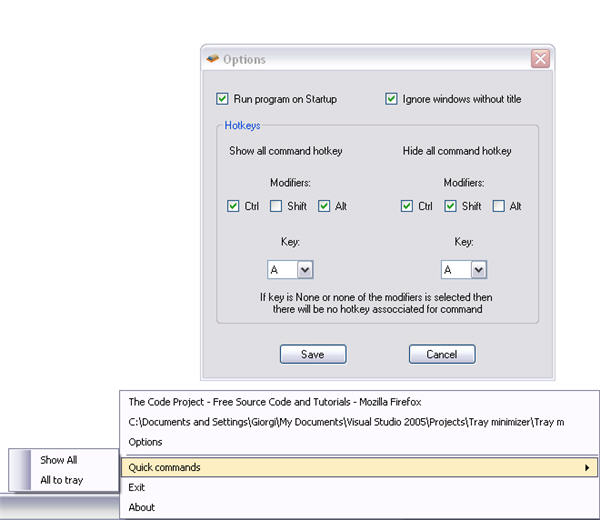Open Key dropdown arrow for Hide all command
The width and height of the screenshot is (600, 520).
479,270
